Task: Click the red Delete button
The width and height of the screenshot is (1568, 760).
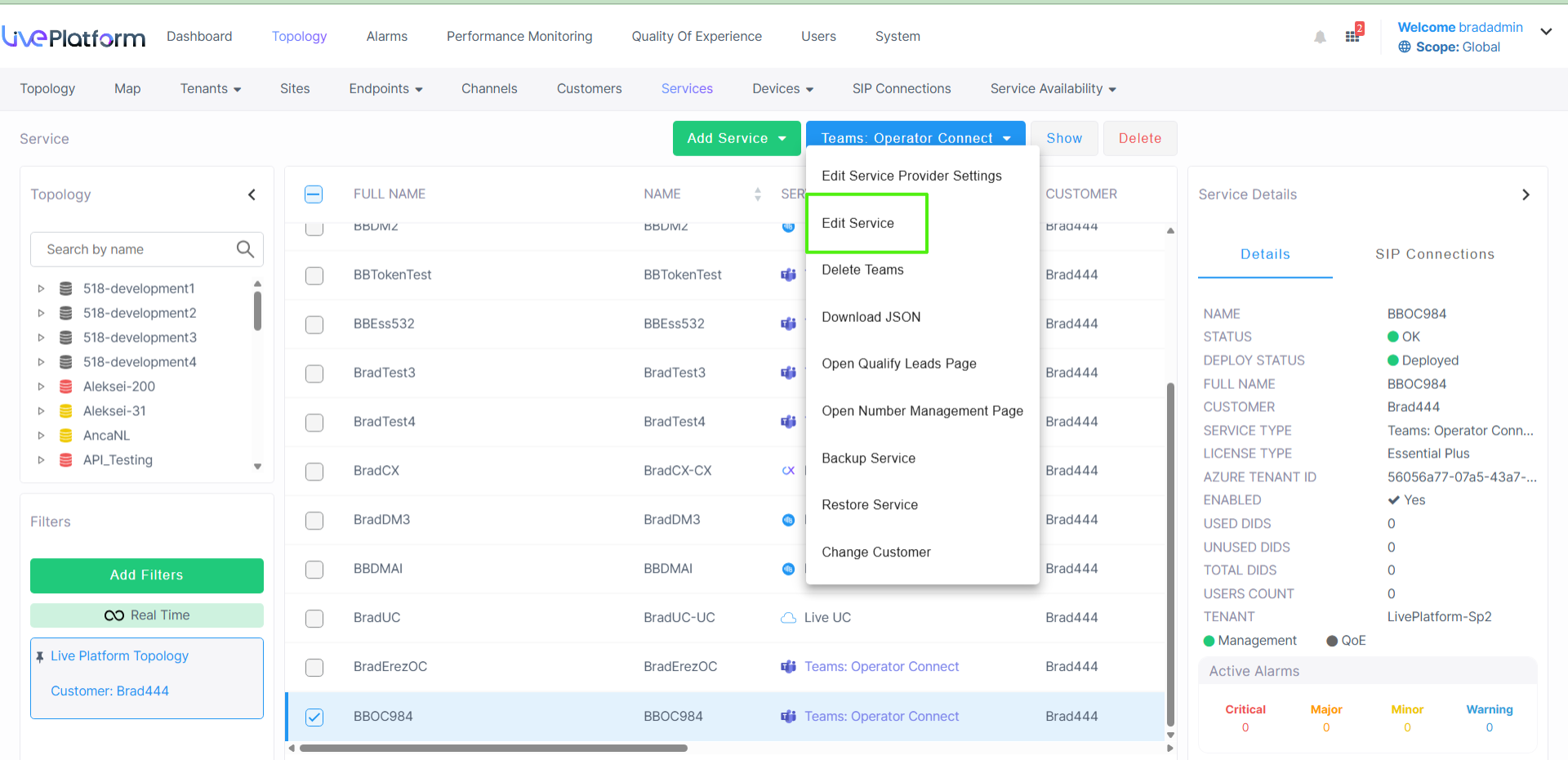Action: [x=1139, y=139]
